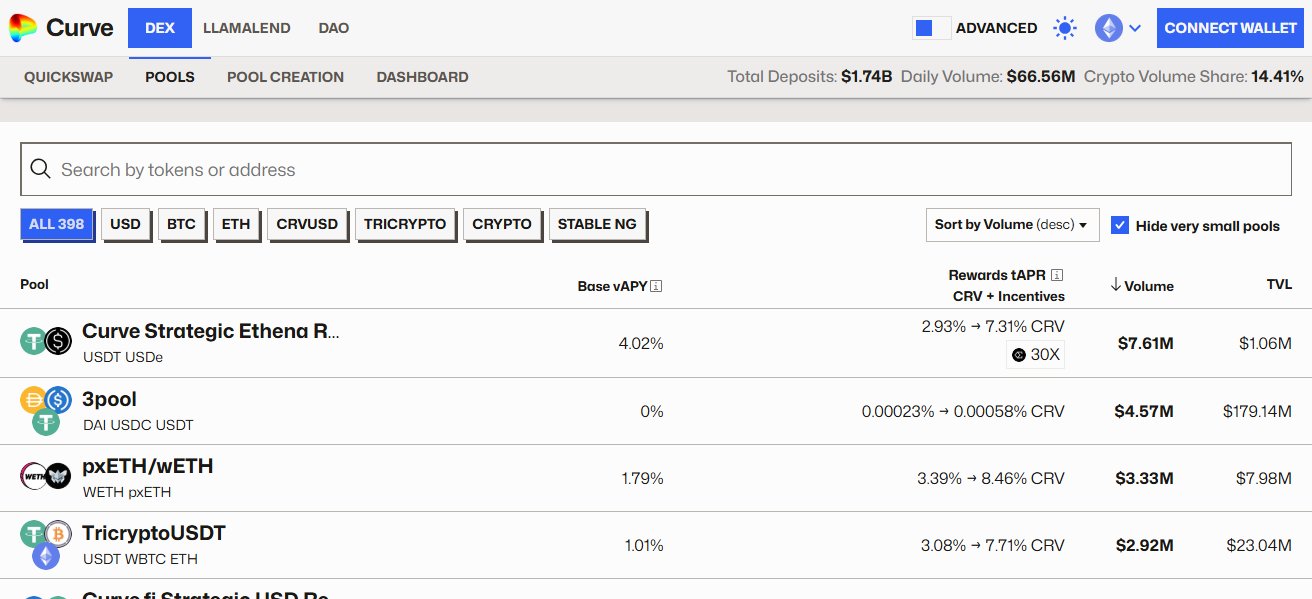Click USDT token icon in Ethena row
The height and width of the screenshot is (599, 1312).
(34, 341)
